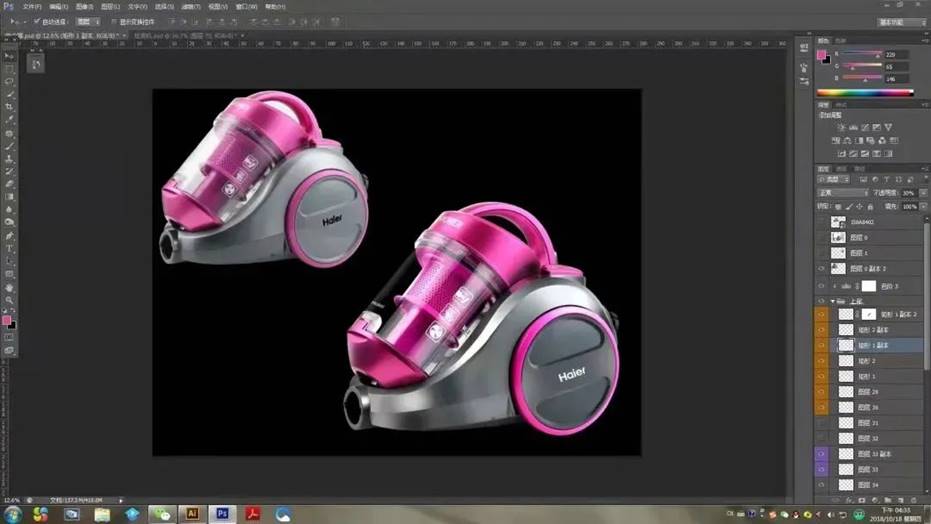Select the Lasso tool
Viewport: 931px width, 524px height.
click(x=10, y=82)
